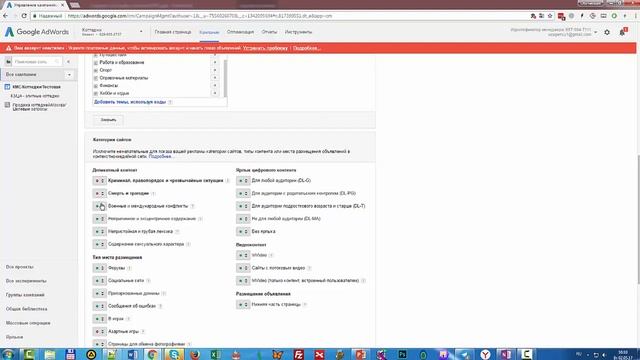Screen dimensions: 640x360
Task: Open the Отчеты tab
Action: point(269,32)
